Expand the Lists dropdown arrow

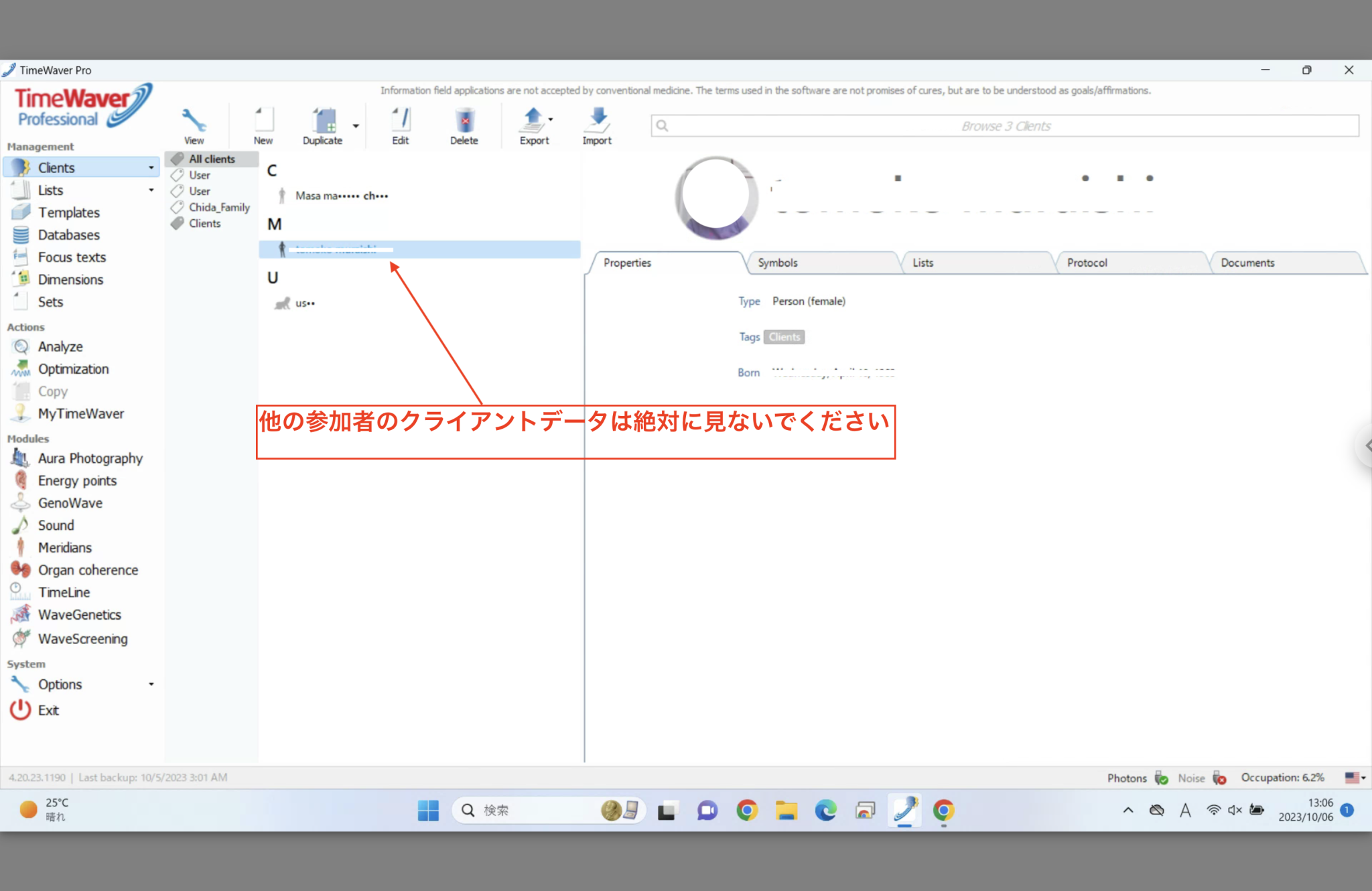click(x=151, y=190)
